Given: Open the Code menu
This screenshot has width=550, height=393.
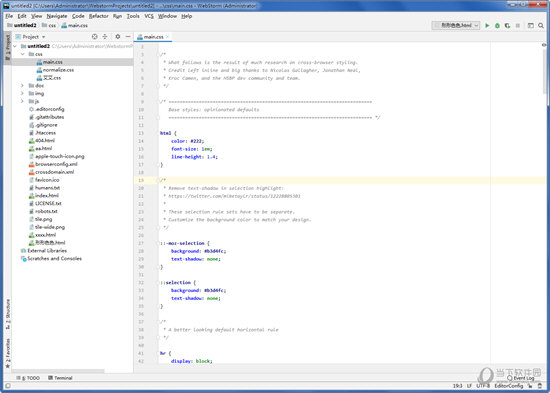Looking at the screenshot, I should click(x=78, y=16).
